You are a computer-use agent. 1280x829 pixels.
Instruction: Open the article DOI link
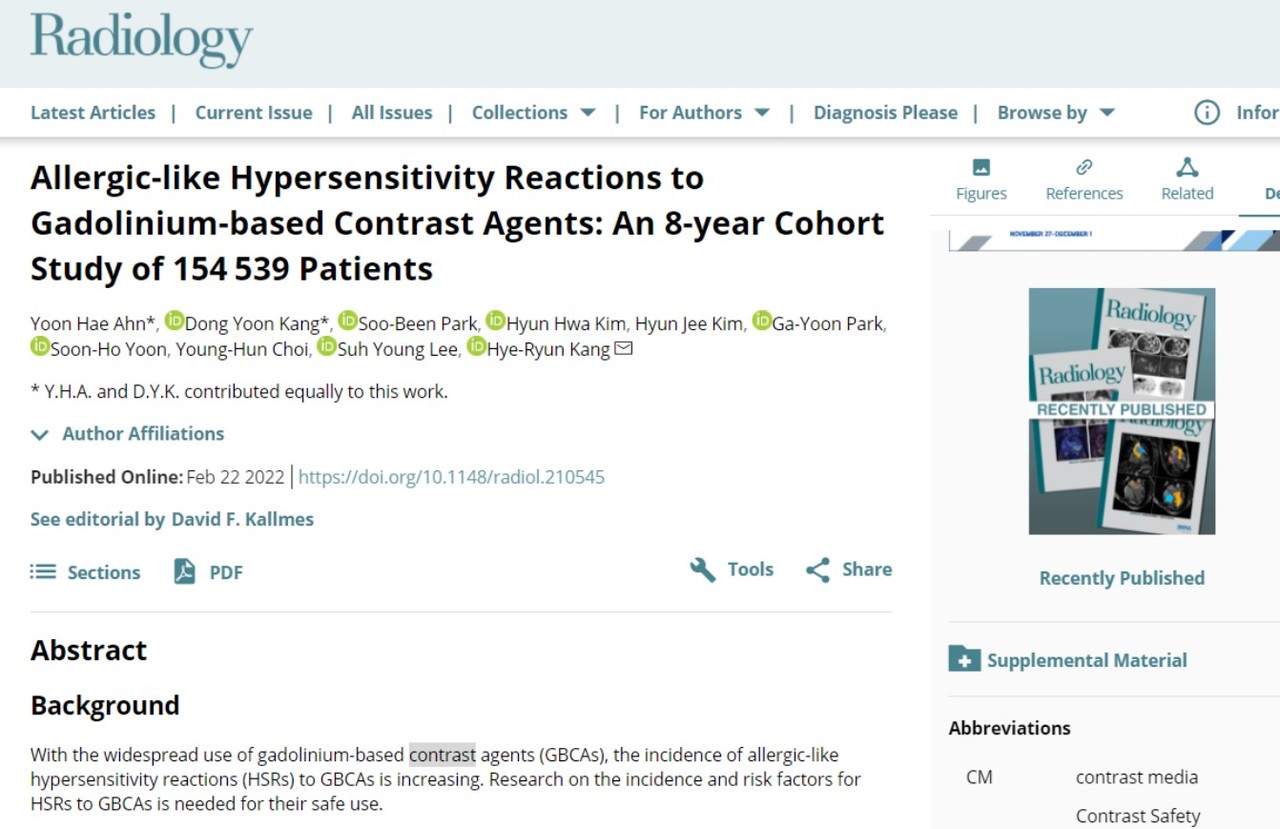click(x=451, y=477)
